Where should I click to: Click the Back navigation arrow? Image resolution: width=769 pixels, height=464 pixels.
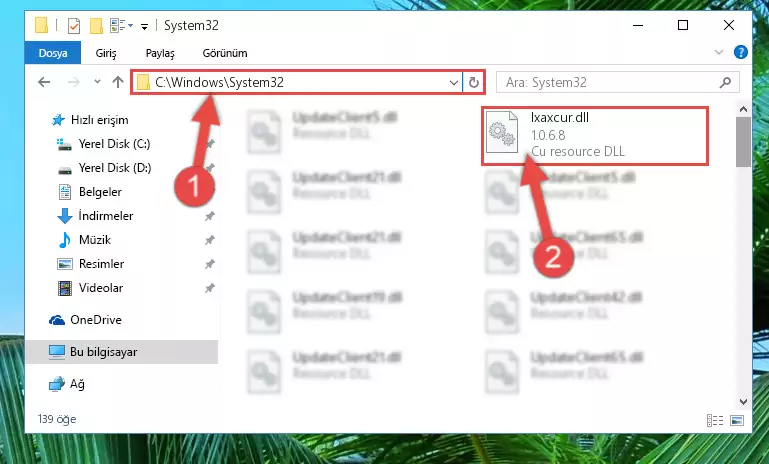[x=44, y=82]
